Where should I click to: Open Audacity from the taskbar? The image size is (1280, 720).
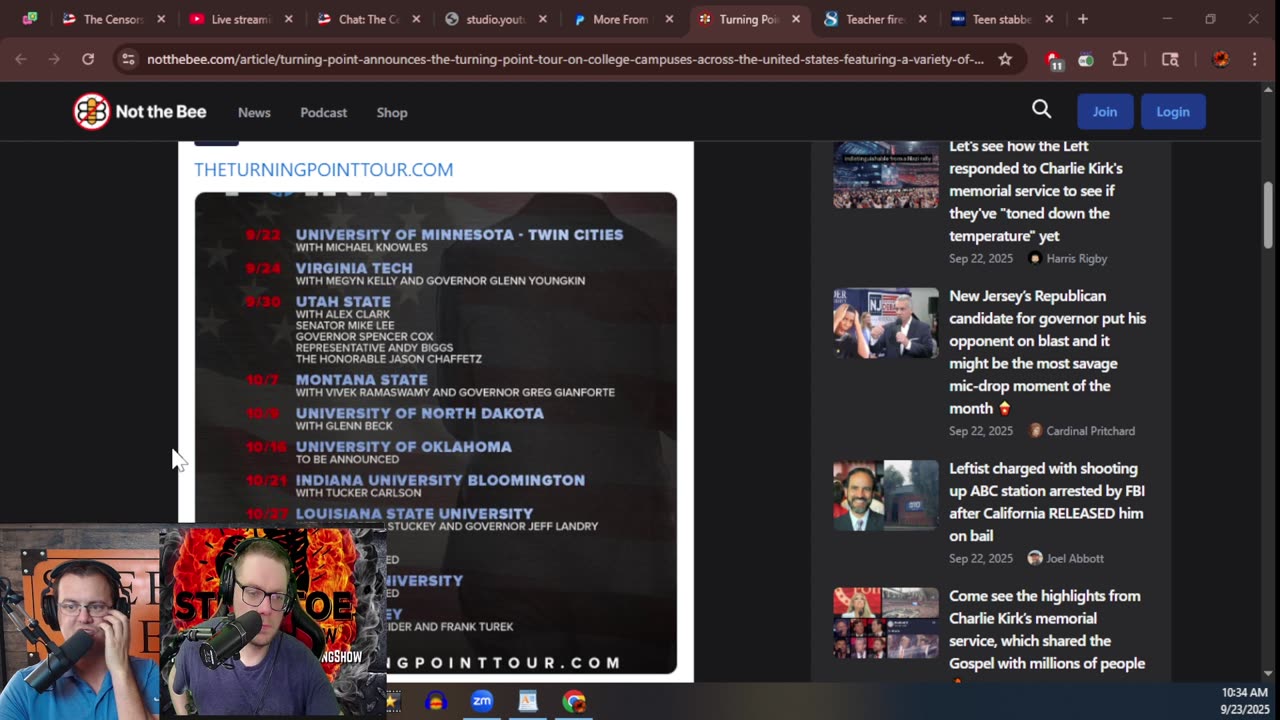pyautogui.click(x=435, y=701)
